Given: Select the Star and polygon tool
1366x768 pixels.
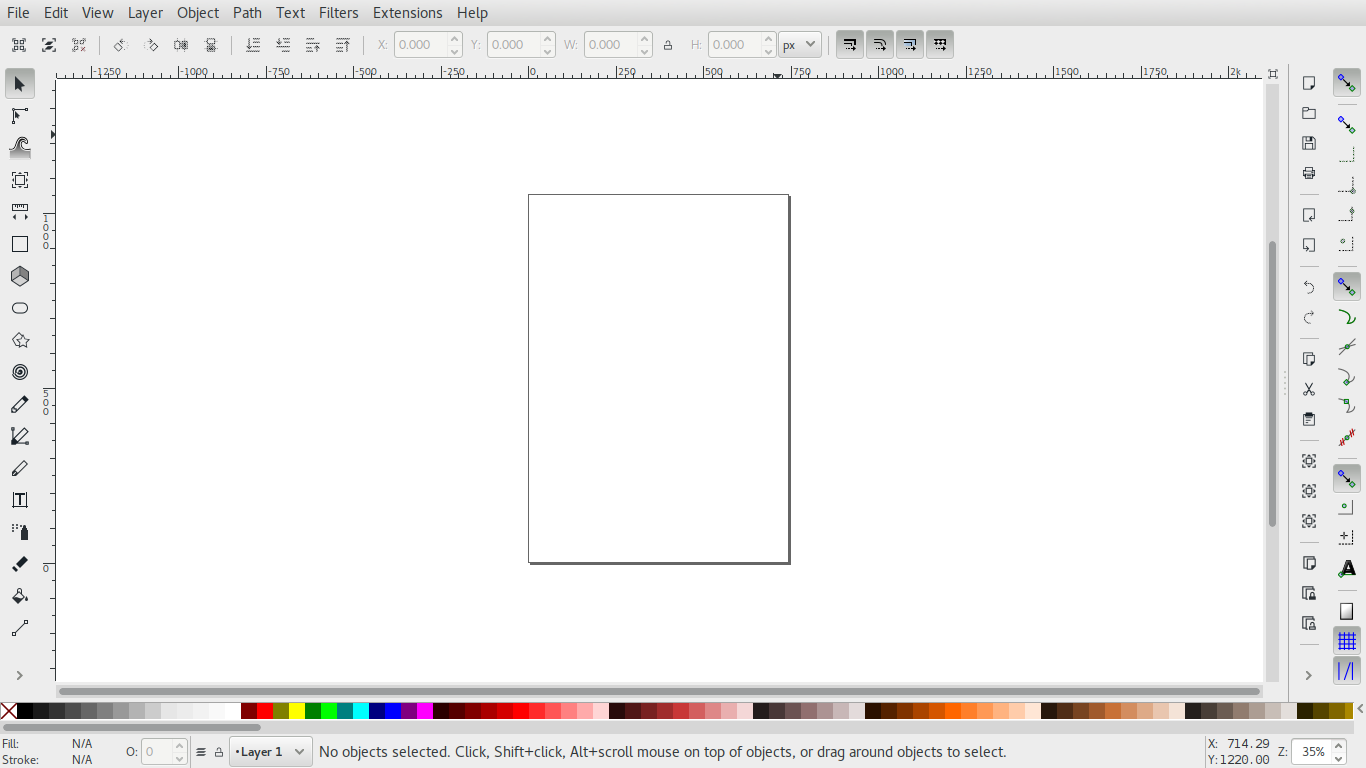Looking at the screenshot, I should (x=20, y=340).
